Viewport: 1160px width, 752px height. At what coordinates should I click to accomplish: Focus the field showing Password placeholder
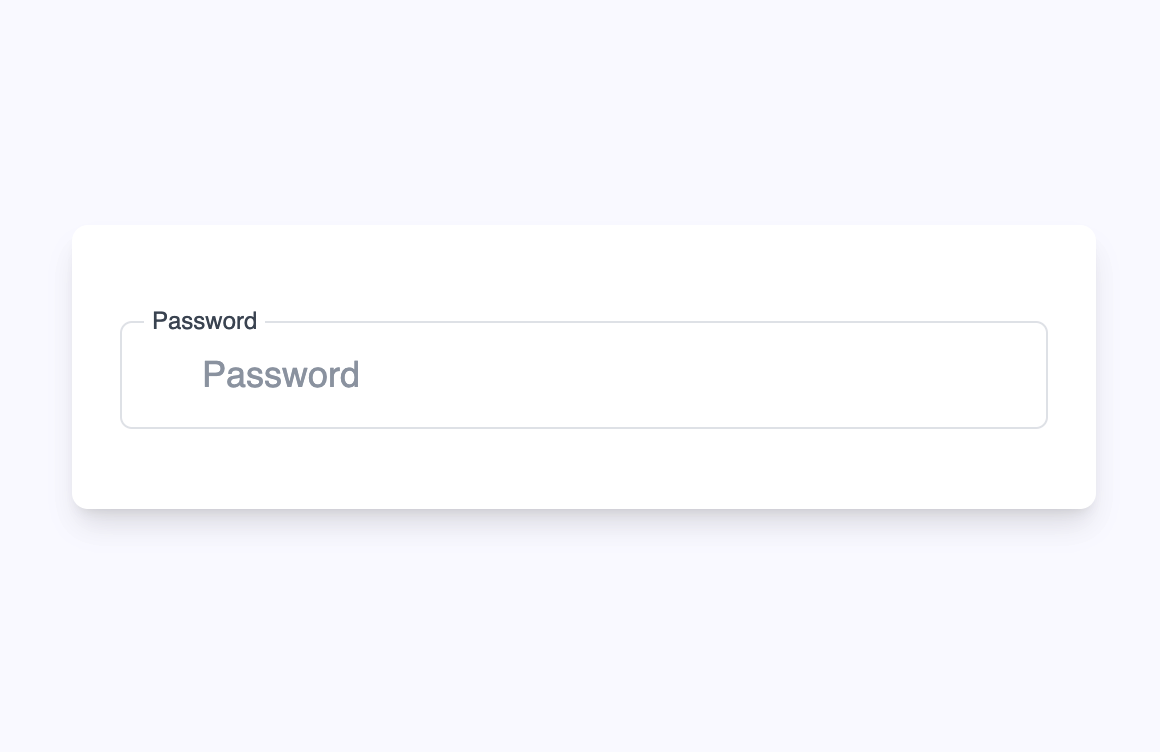click(584, 375)
